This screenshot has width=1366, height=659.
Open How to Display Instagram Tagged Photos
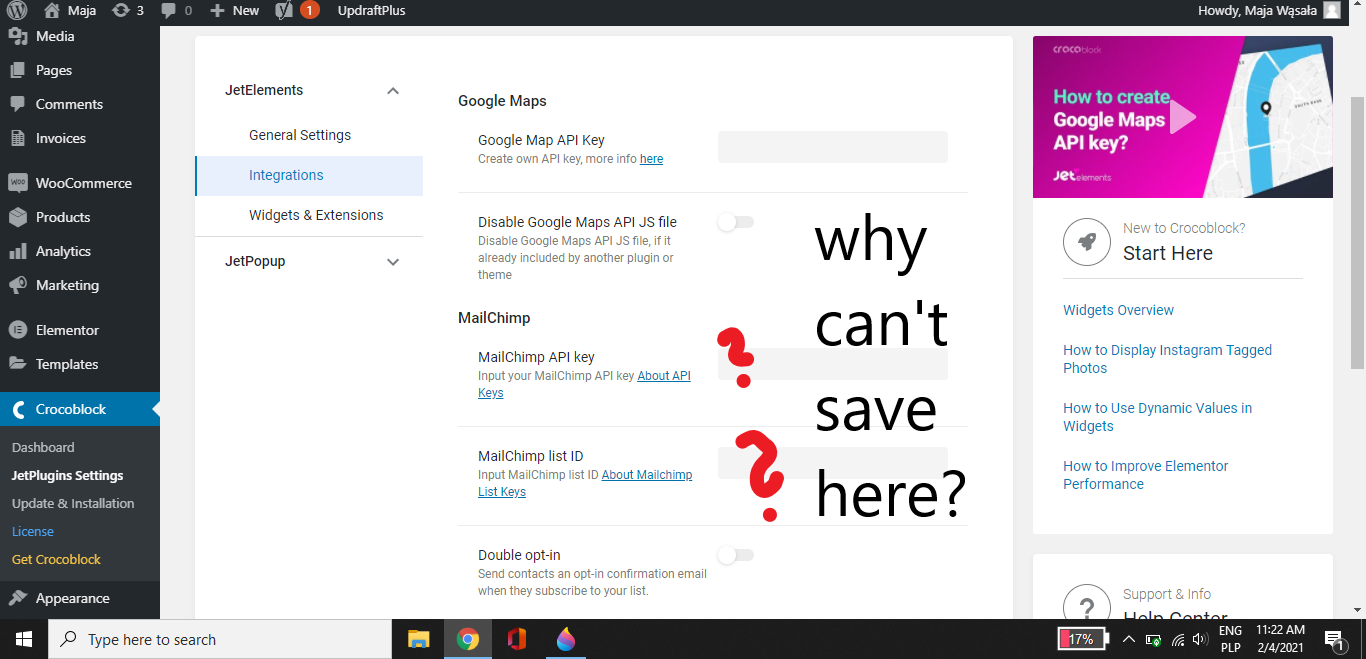(x=1167, y=359)
